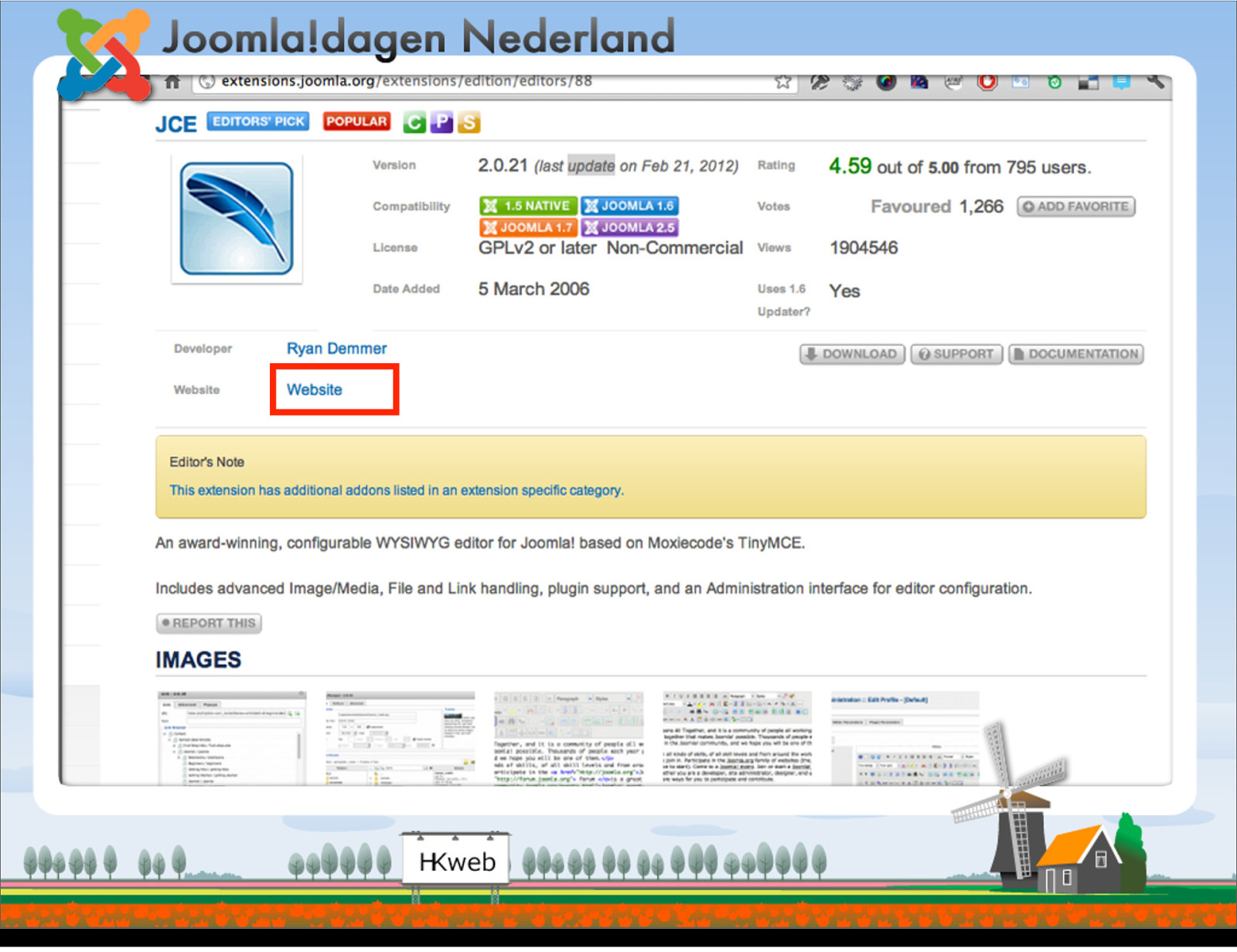This screenshot has width=1237, height=952.
Task: Click the gear-shaped extension icon
Action: (852, 82)
